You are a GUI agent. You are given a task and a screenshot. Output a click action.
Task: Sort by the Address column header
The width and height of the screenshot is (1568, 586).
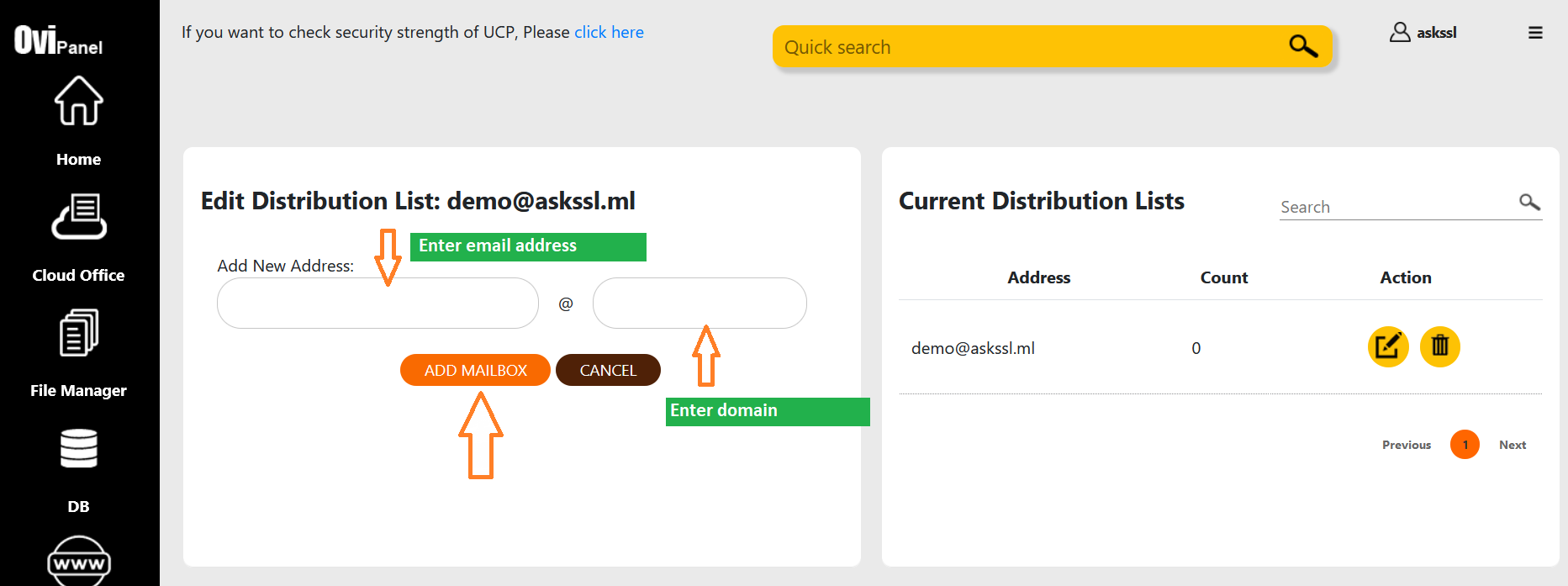[1039, 277]
